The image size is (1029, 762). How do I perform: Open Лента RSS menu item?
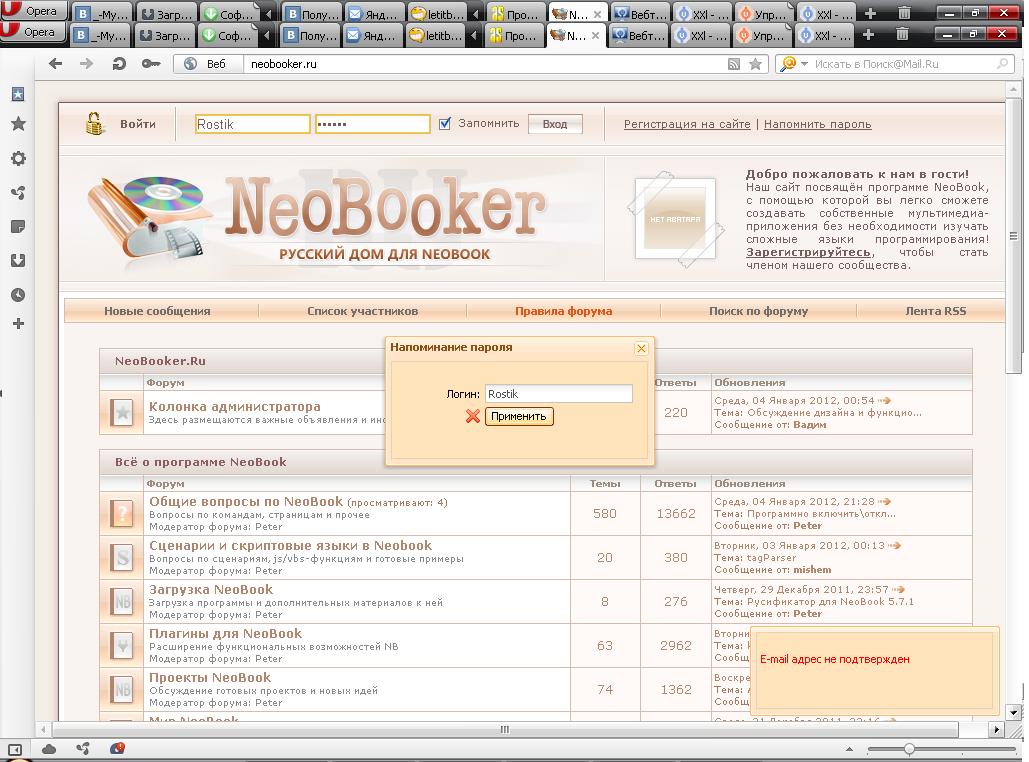coord(936,311)
